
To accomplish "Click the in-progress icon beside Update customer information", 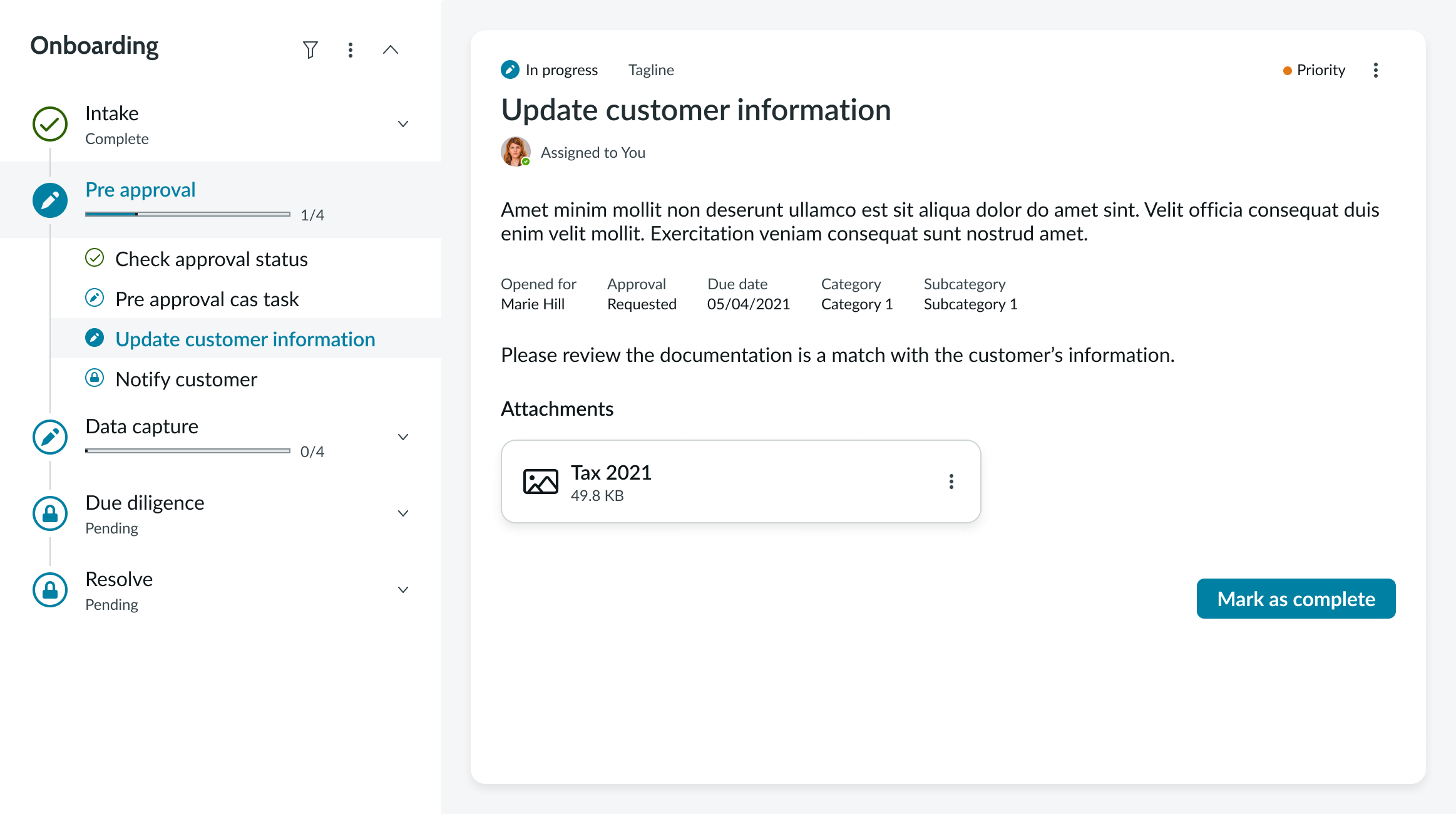I will pyautogui.click(x=95, y=338).
